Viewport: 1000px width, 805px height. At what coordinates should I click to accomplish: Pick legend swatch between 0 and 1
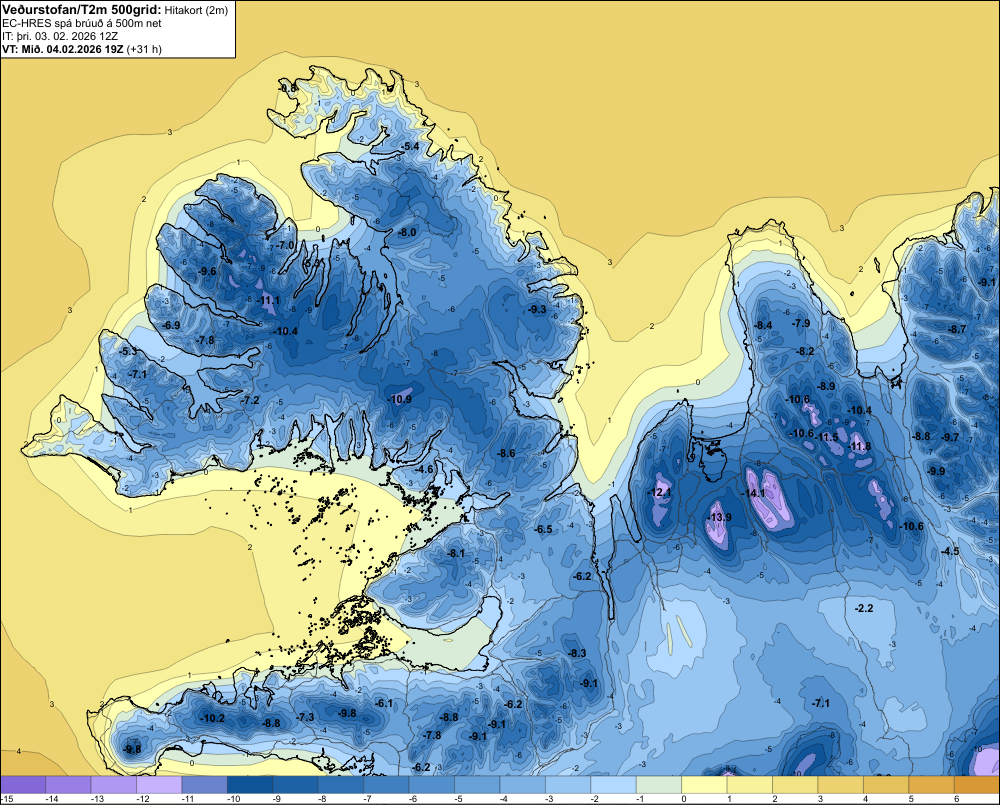pos(705,785)
